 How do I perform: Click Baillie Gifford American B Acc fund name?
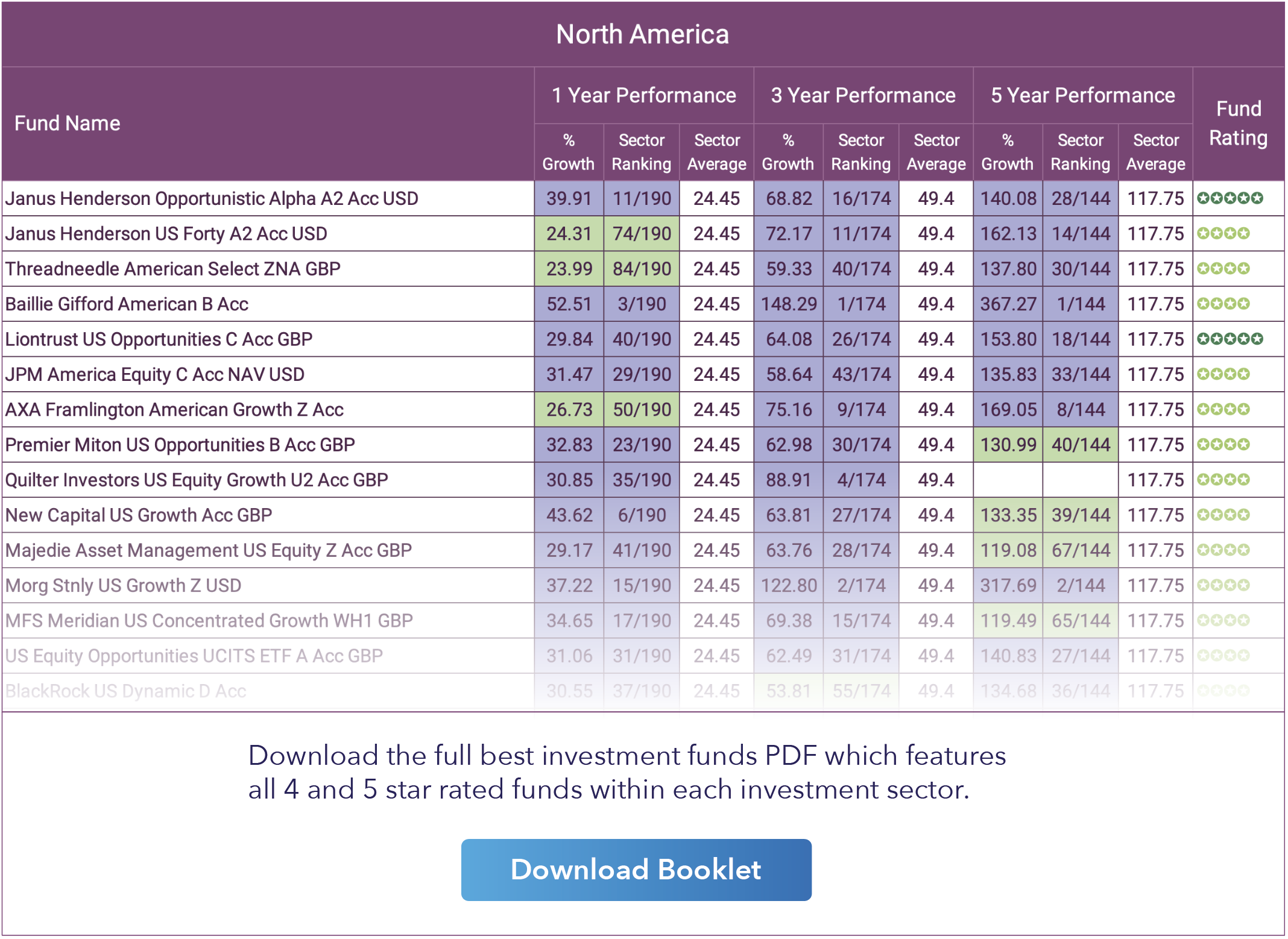tap(127, 304)
